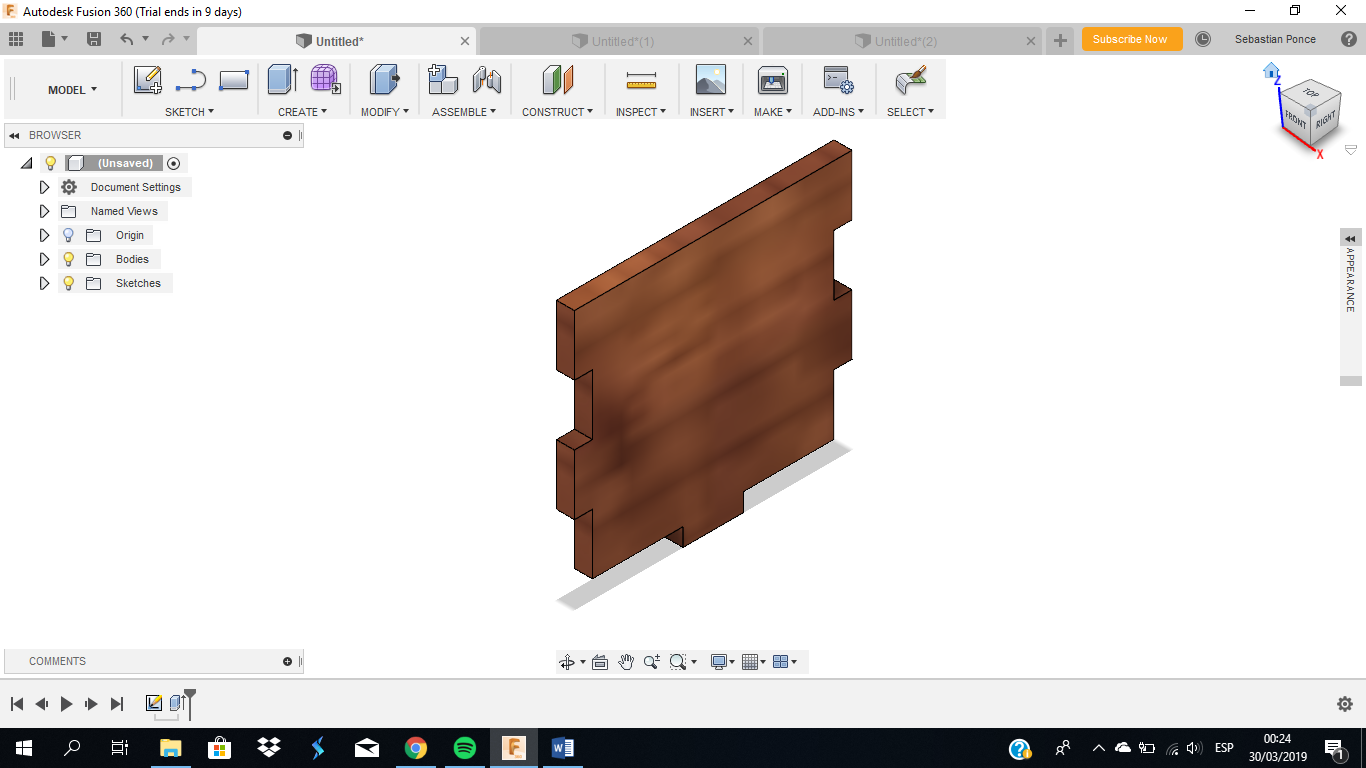Select the Press Pull modify icon
The image size is (1366, 768).
[384, 80]
